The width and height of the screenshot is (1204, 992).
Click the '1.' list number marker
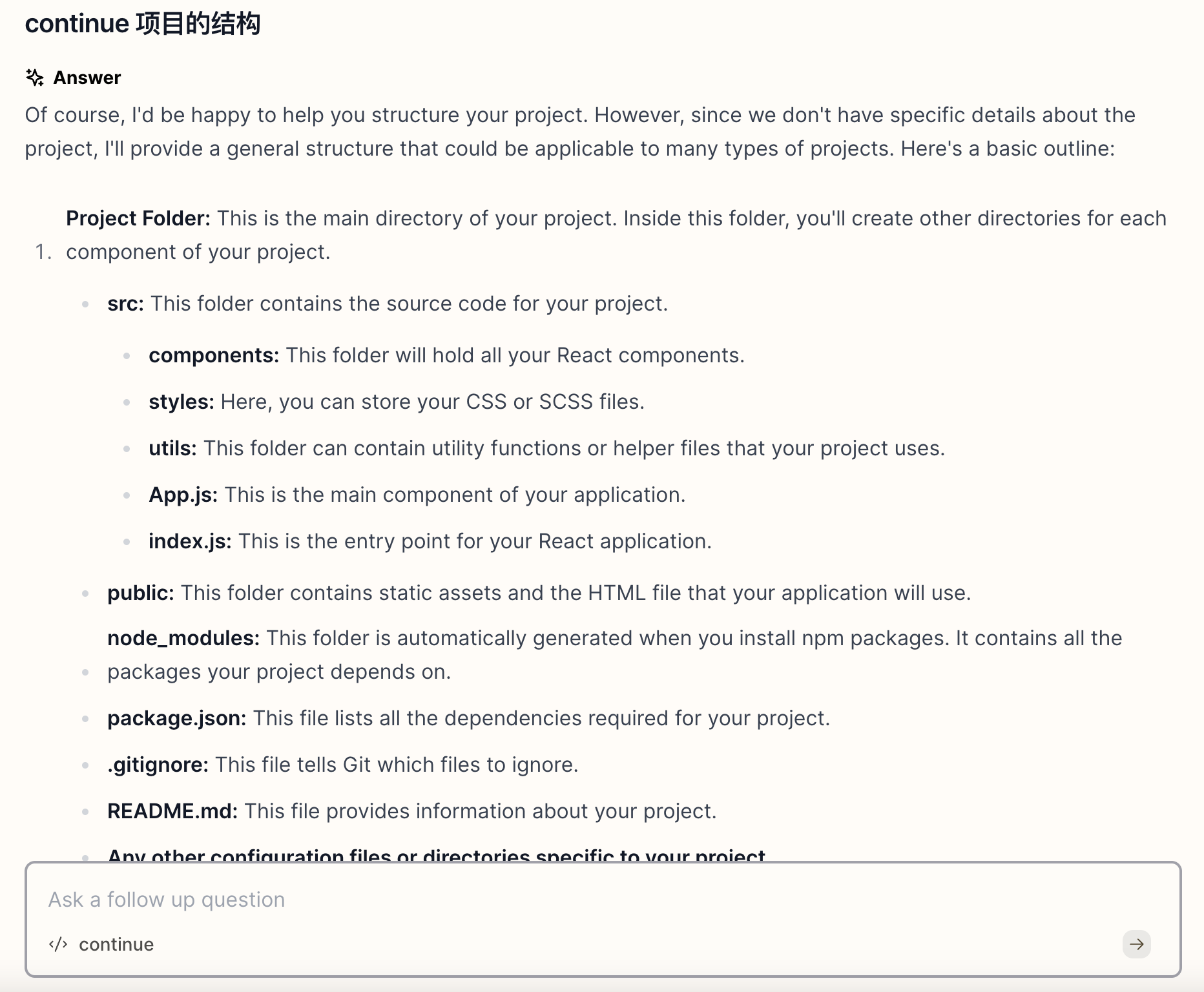pyautogui.click(x=43, y=252)
